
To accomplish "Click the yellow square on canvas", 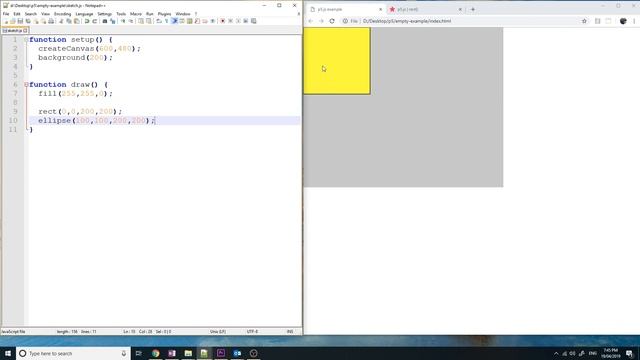I will tap(337, 61).
